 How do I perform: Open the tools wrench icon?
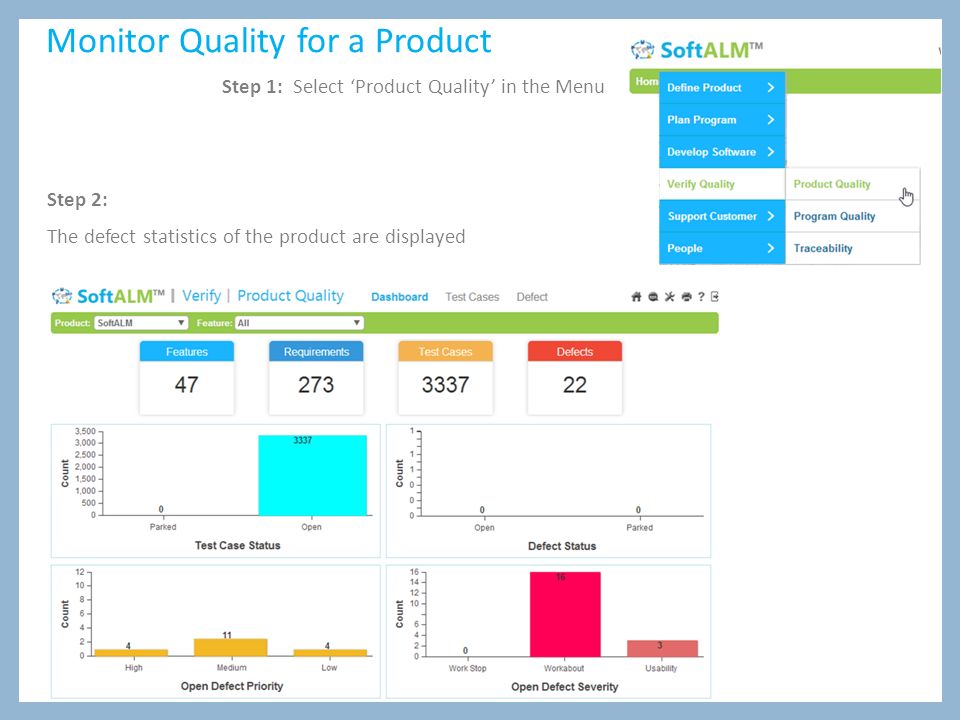pos(670,297)
